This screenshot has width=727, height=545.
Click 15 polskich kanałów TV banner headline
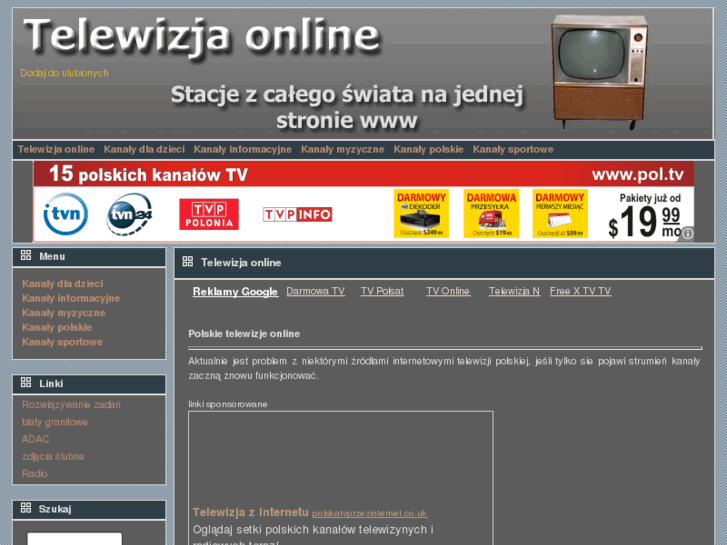(x=148, y=174)
